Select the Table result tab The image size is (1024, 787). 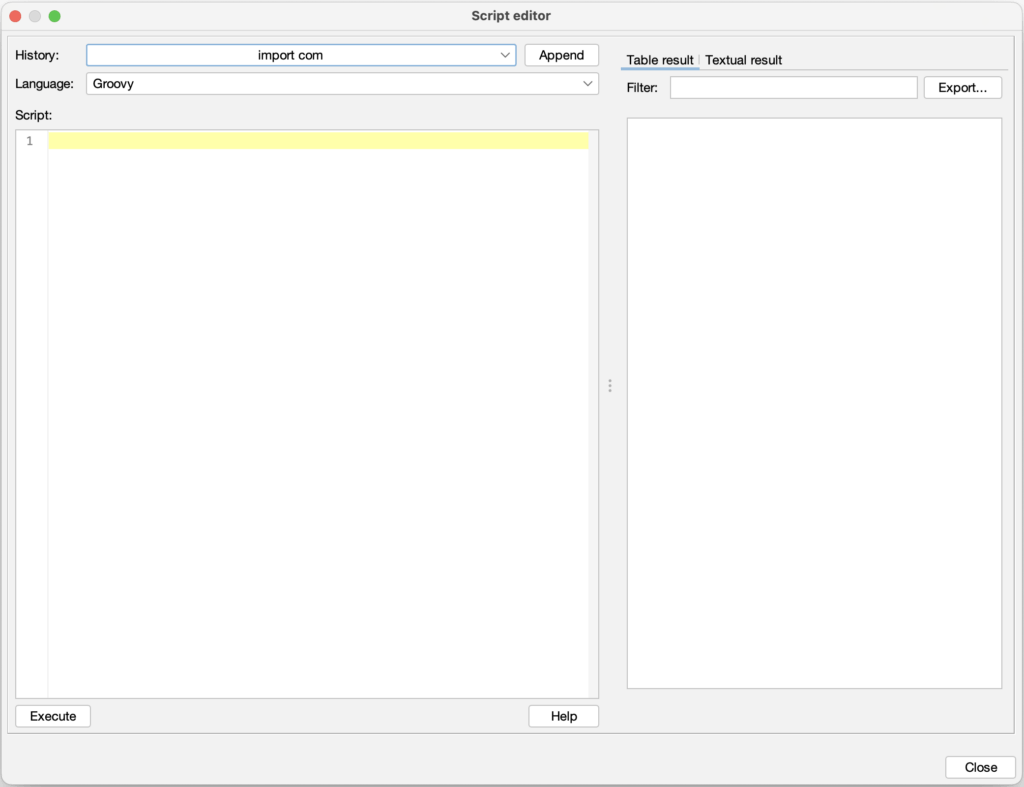(658, 60)
